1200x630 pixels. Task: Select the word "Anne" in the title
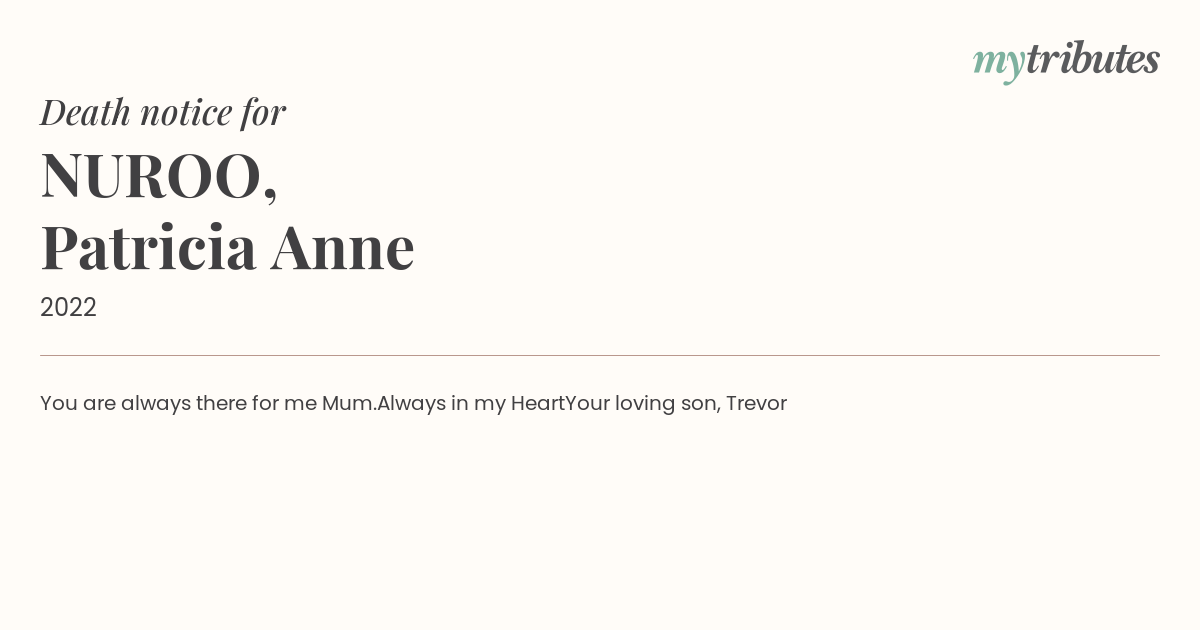tap(343, 247)
